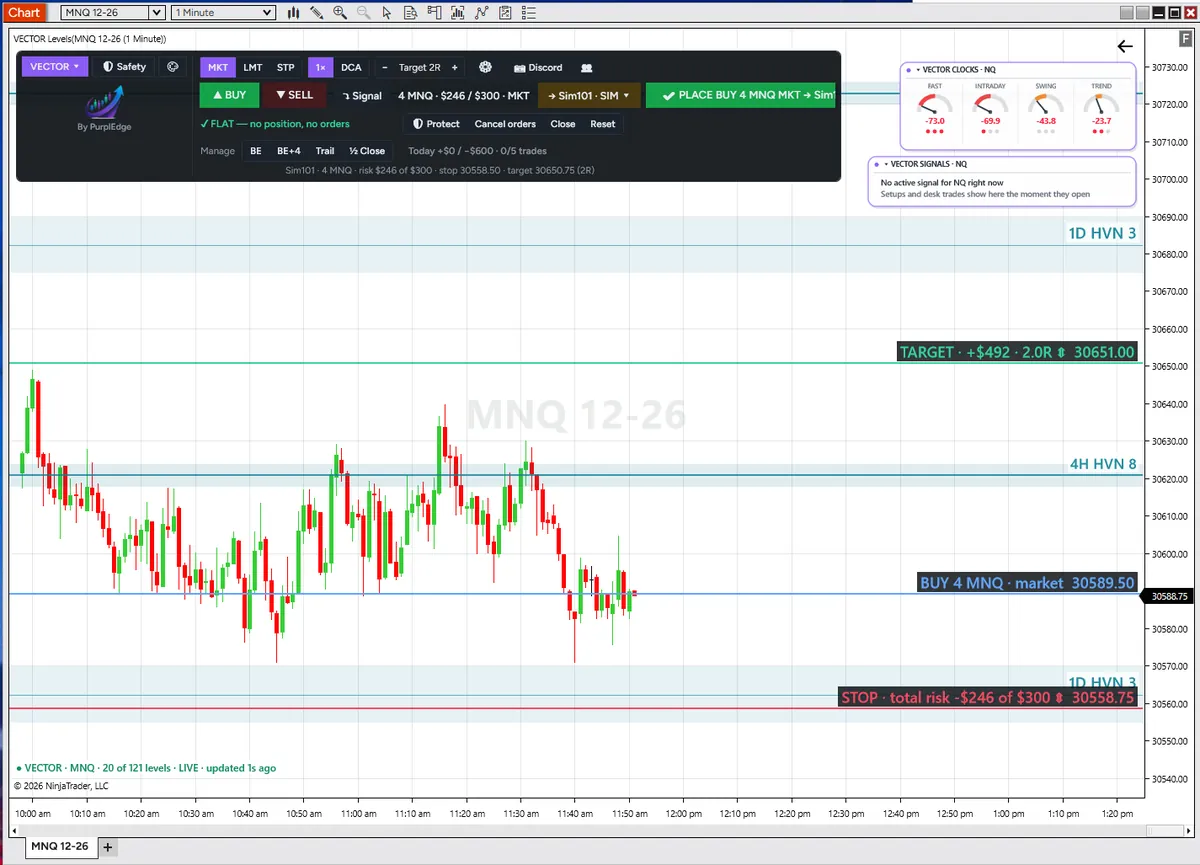1200x865 pixels.
Task: Select the drawing tools pencil icon
Action: point(317,13)
